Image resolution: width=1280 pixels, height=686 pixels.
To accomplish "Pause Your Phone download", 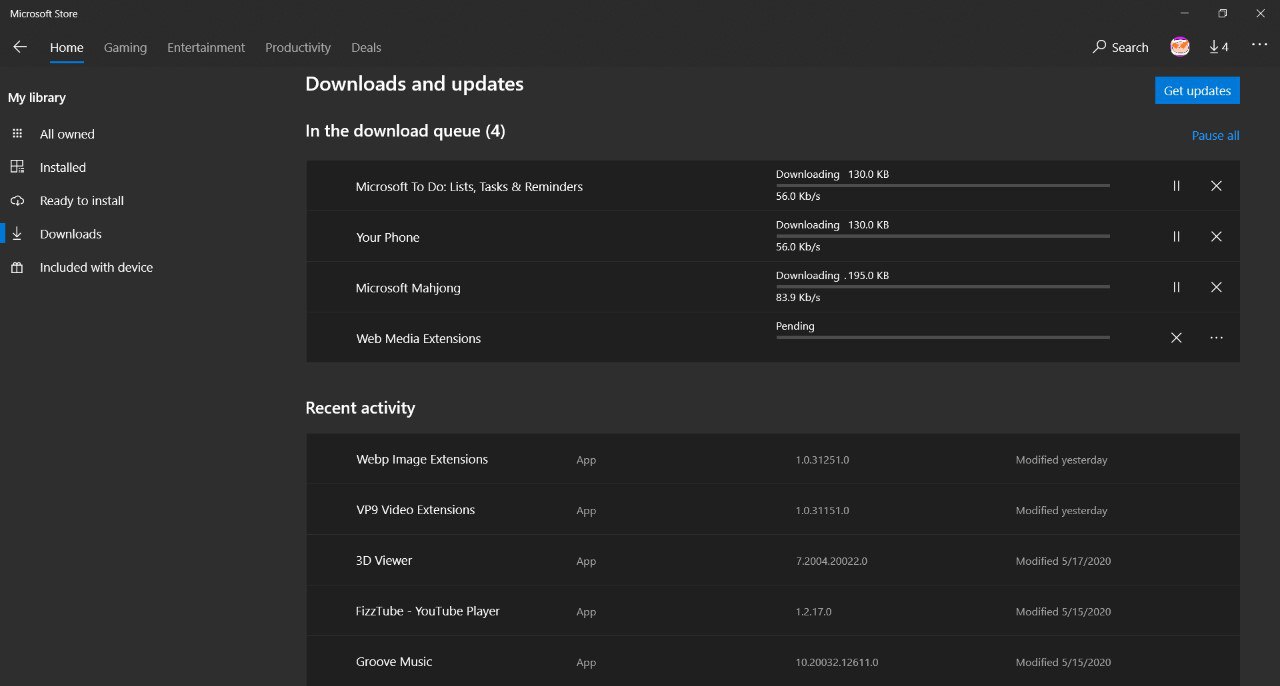I will click(1176, 237).
